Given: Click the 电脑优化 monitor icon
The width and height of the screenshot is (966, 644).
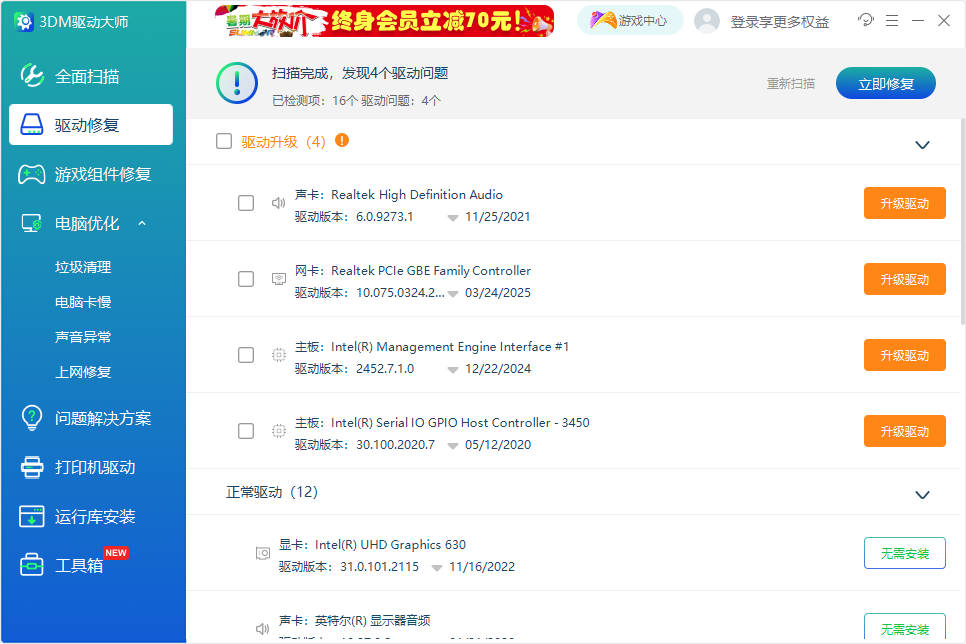Looking at the screenshot, I should click(31, 223).
